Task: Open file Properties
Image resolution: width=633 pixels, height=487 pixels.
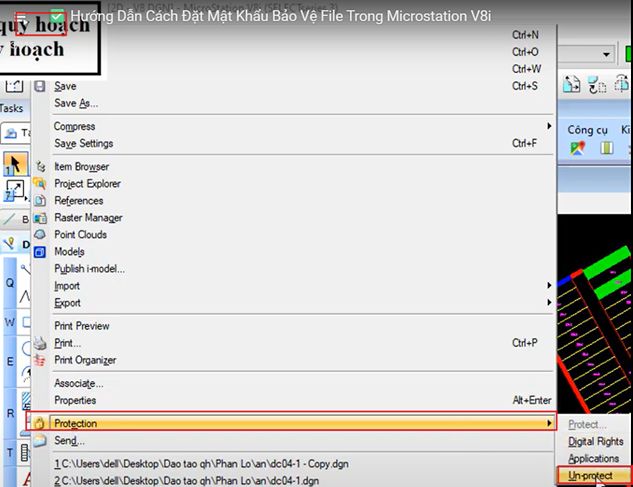Action: click(x=75, y=400)
